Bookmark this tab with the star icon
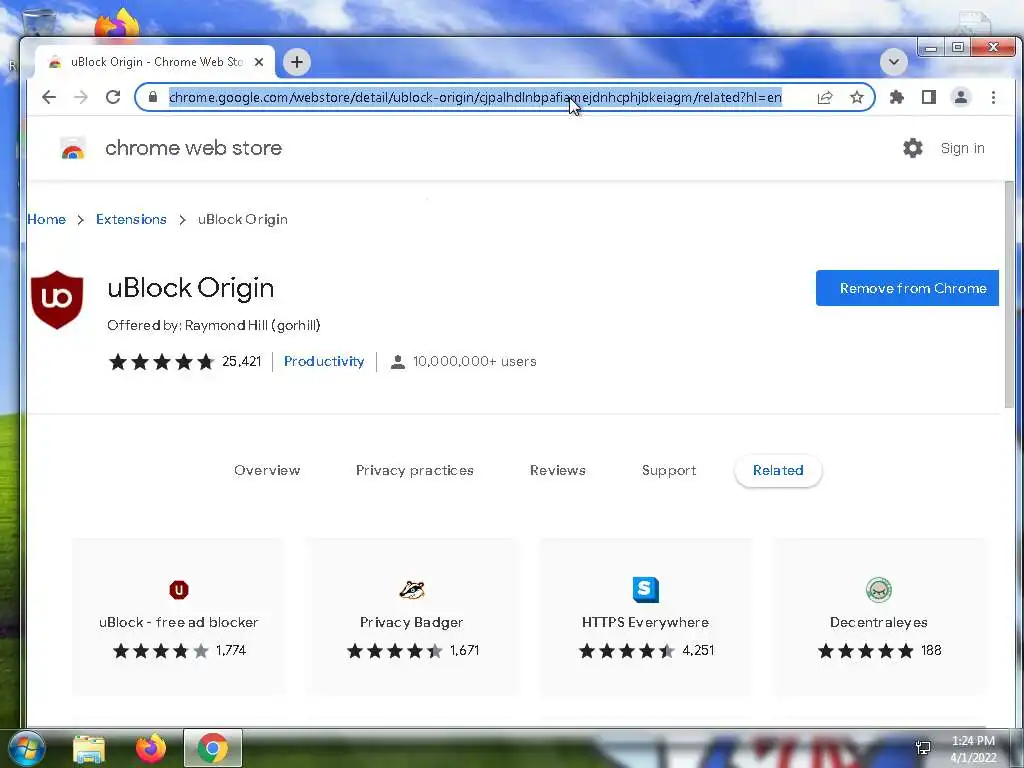The image size is (1024, 768). coord(857,97)
